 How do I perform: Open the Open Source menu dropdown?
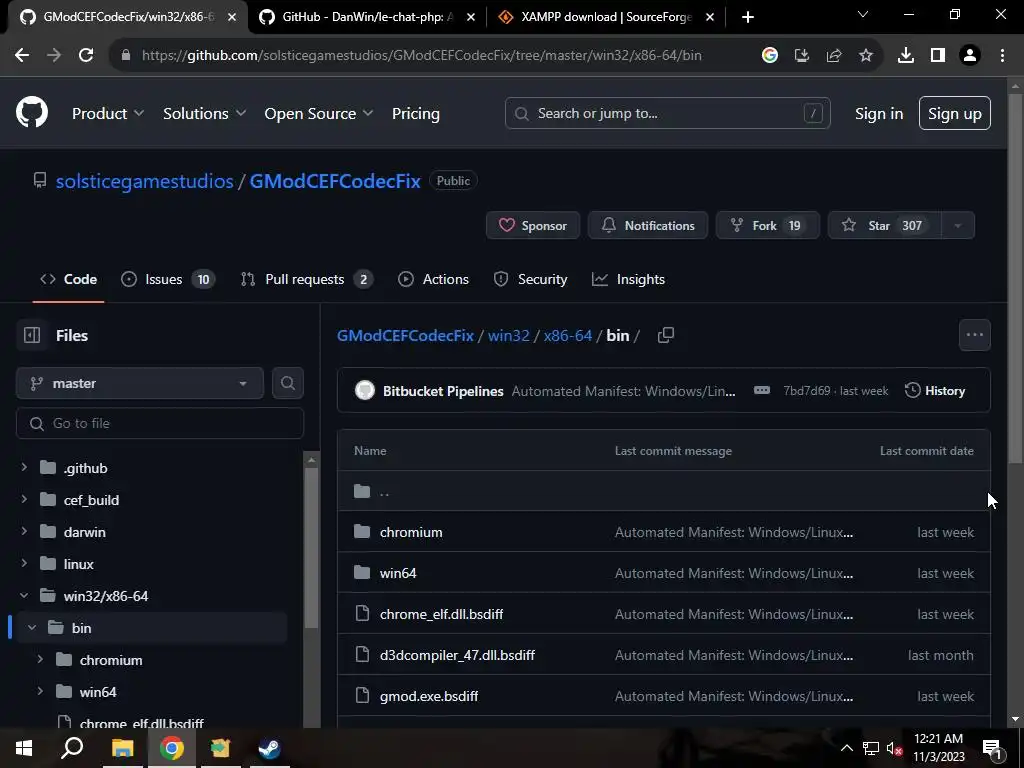(319, 113)
